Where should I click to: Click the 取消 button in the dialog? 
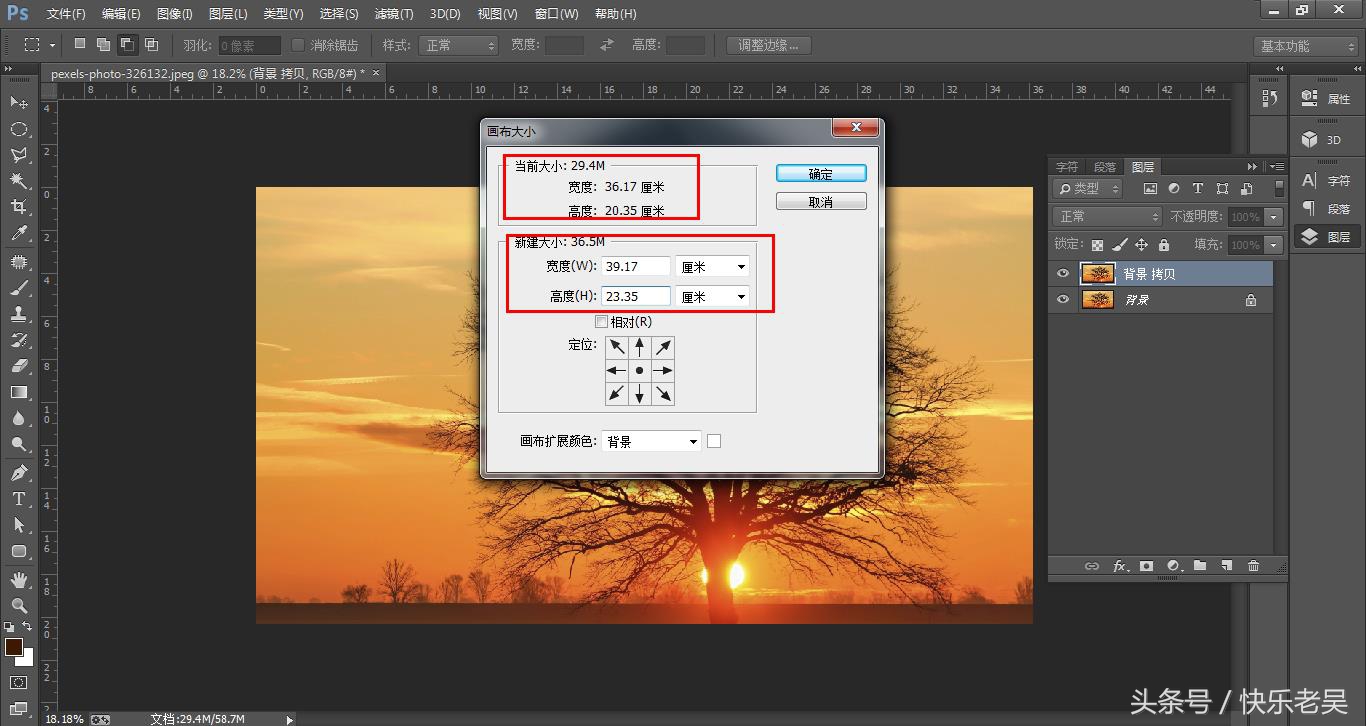(820, 200)
